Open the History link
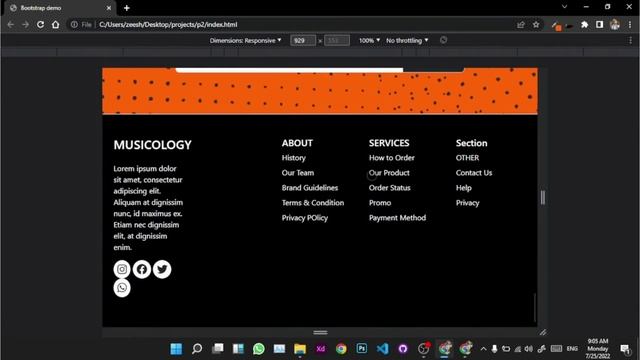The image size is (640, 360). (x=293, y=158)
